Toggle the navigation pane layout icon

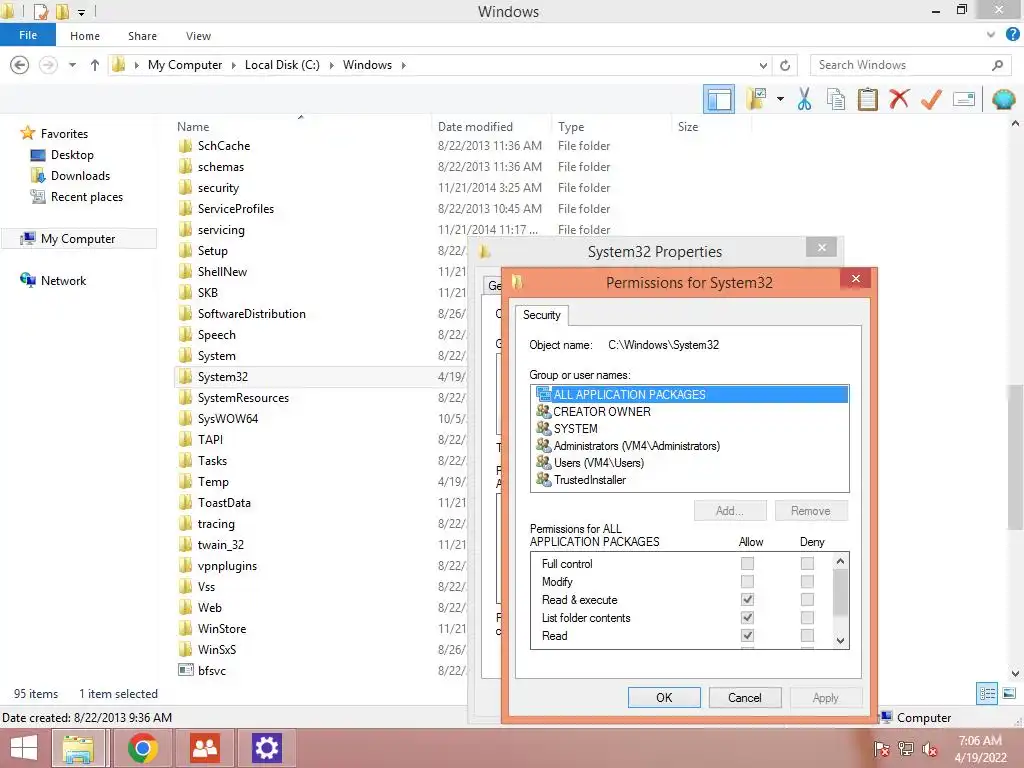coord(719,100)
